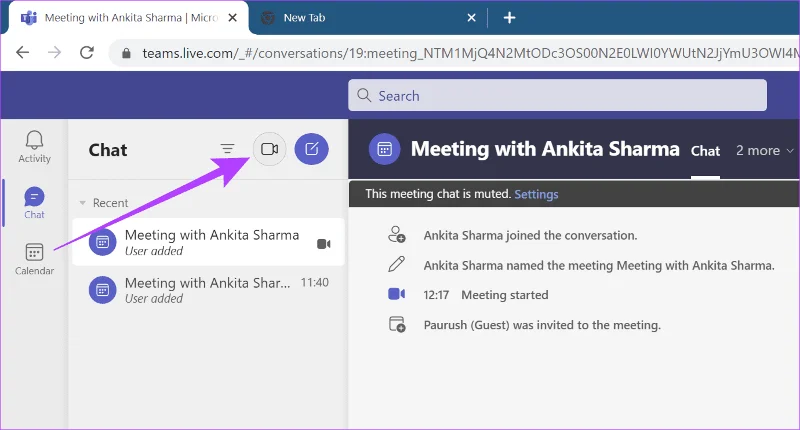This screenshot has width=800, height=430.
Task: Click the search magnifier icon
Action: click(364, 95)
